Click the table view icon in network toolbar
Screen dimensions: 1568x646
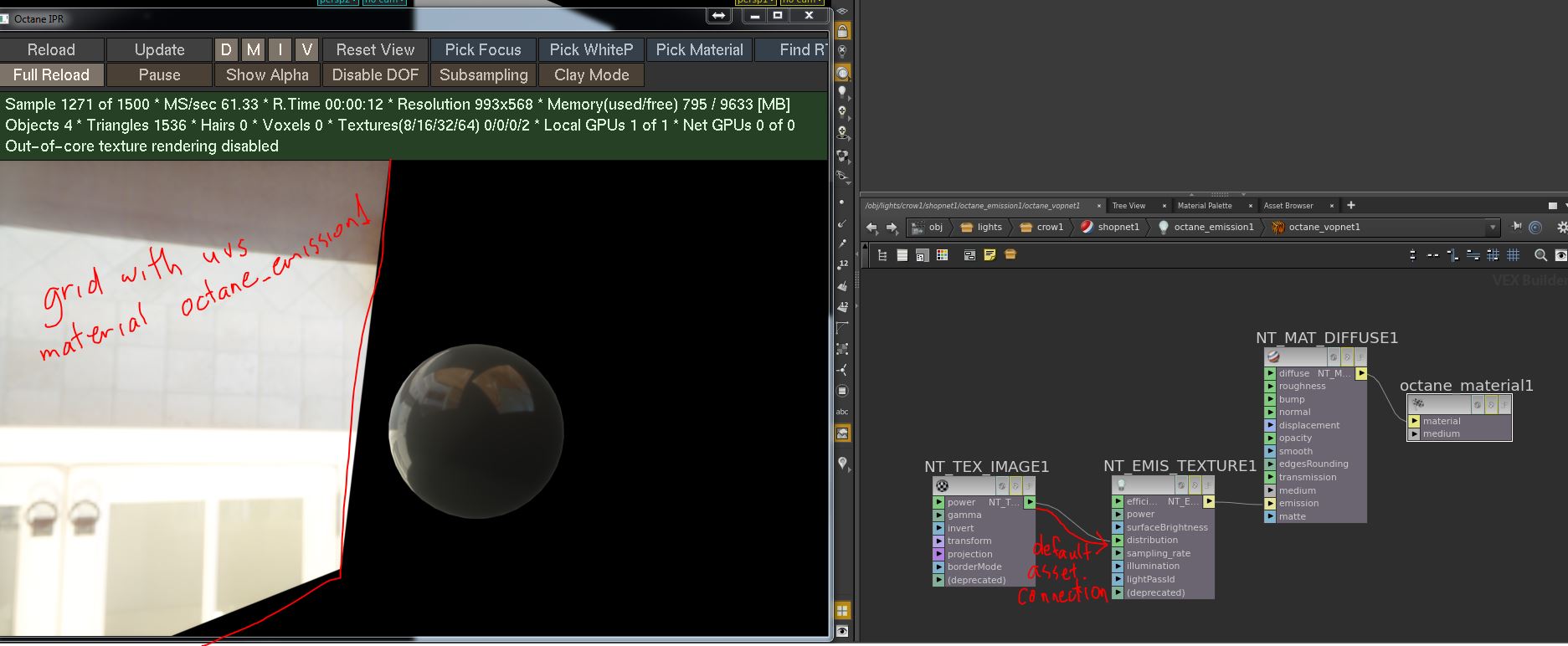tap(922, 255)
